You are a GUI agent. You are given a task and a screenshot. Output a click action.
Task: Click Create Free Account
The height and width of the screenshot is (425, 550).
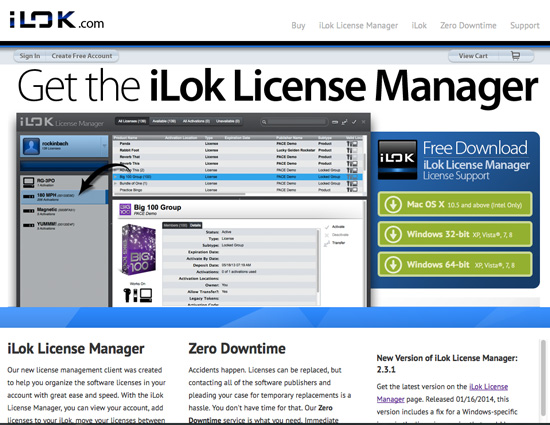(82, 56)
